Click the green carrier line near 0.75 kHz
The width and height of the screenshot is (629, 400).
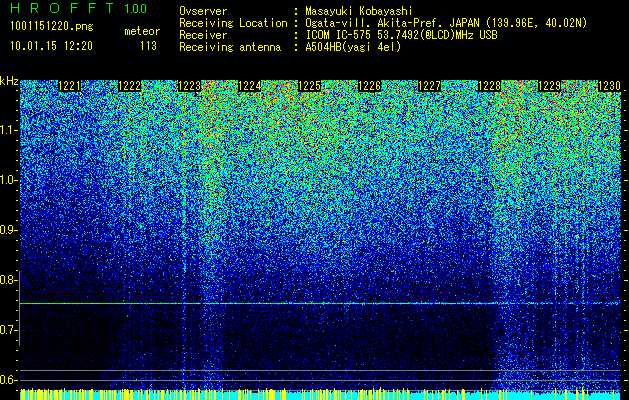coord(320,303)
